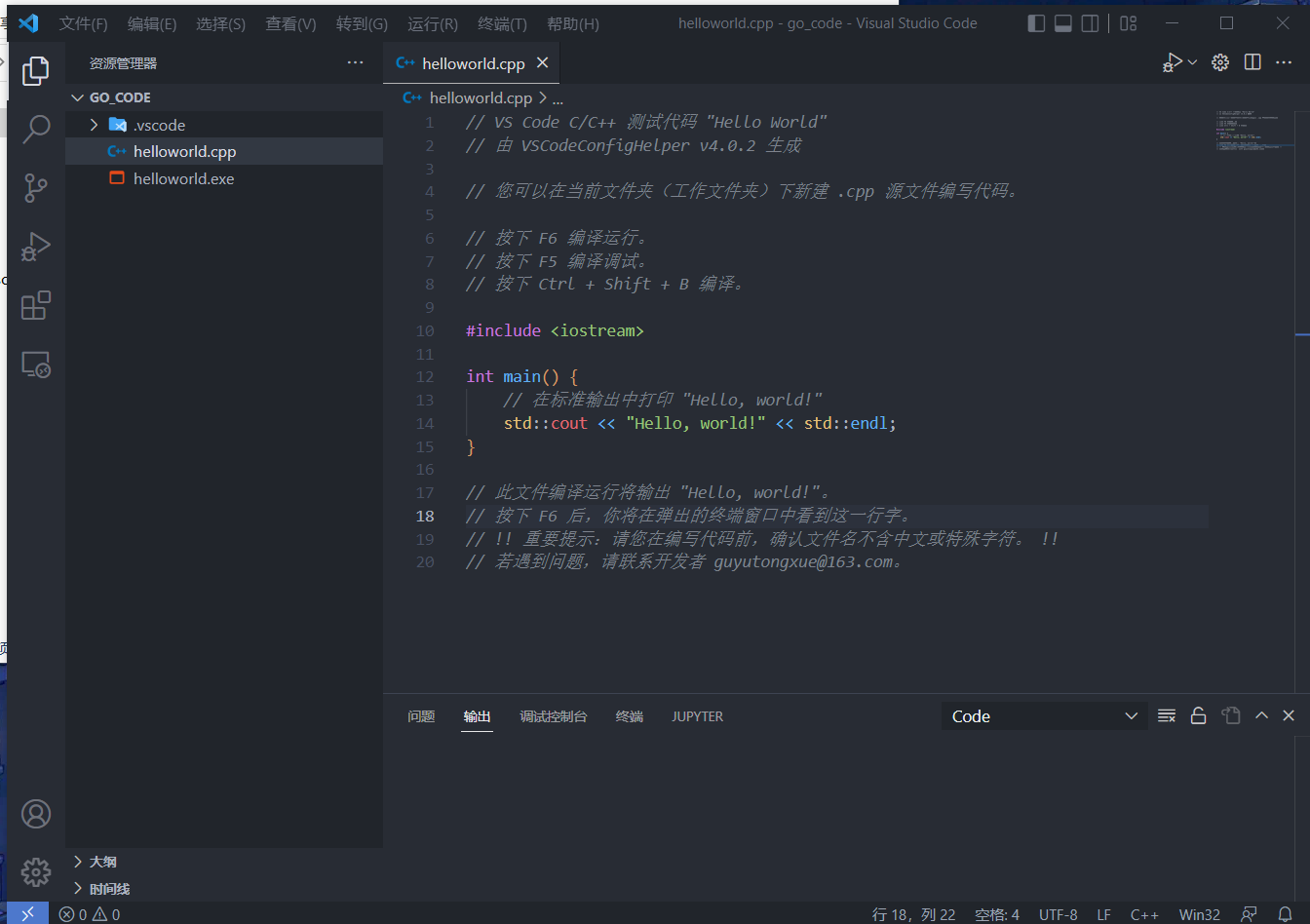Expand the .vscode folder
The height and width of the screenshot is (924, 1310).
224,125
